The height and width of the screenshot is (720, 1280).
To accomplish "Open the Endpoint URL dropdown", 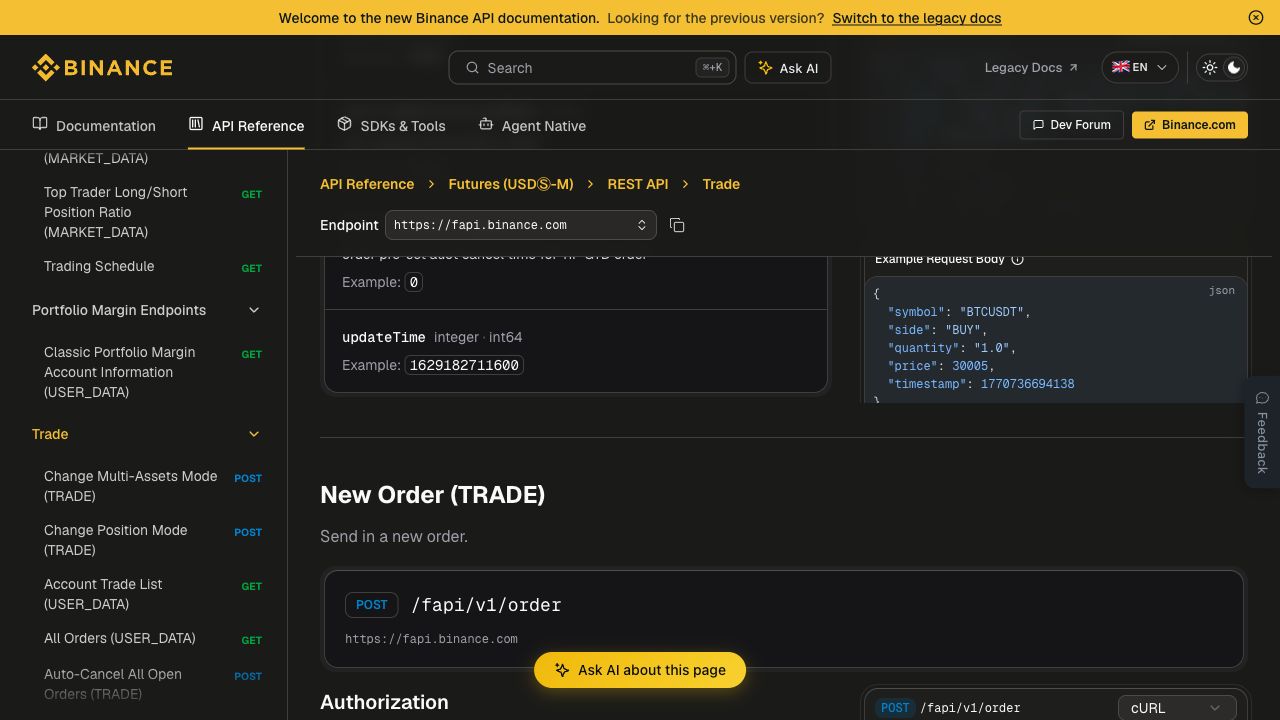I will coord(521,225).
